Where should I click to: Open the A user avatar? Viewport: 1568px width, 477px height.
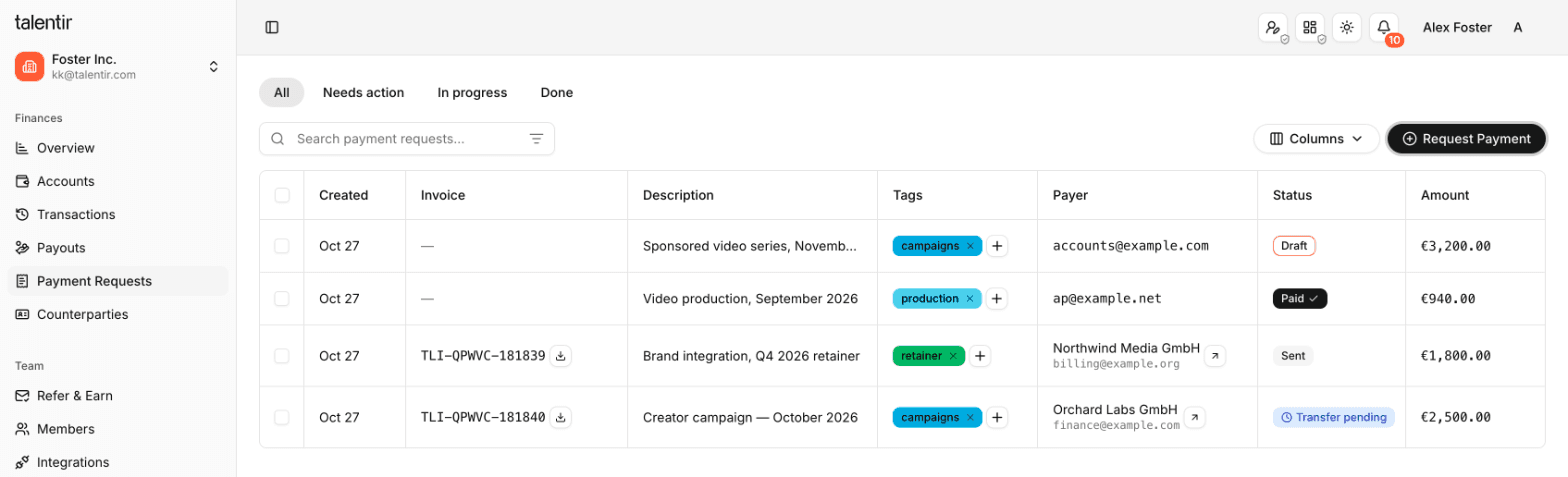(x=1518, y=28)
